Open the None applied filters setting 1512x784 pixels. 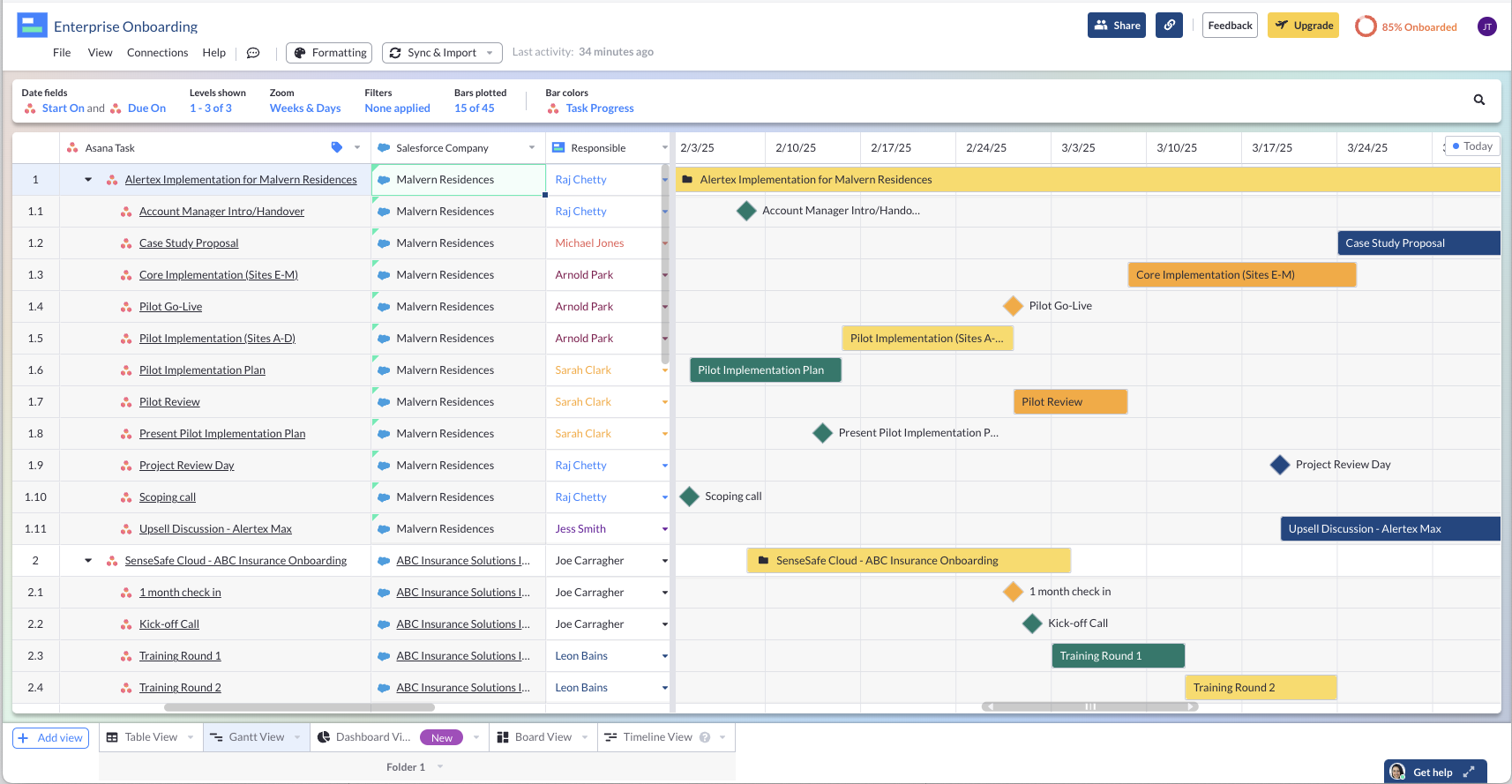point(398,108)
